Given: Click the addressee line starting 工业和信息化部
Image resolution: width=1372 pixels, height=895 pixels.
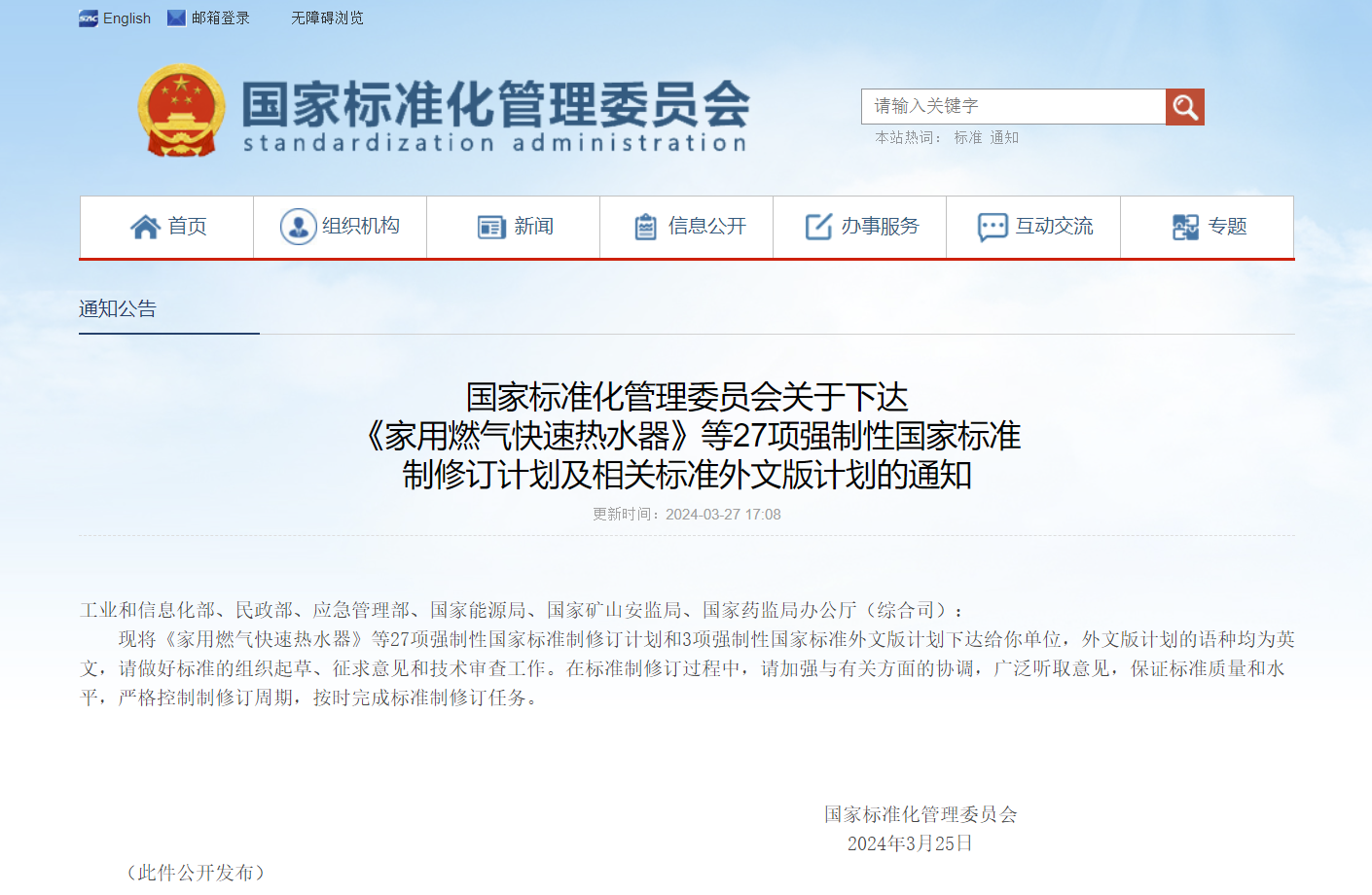Looking at the screenshot, I should click(522, 610).
